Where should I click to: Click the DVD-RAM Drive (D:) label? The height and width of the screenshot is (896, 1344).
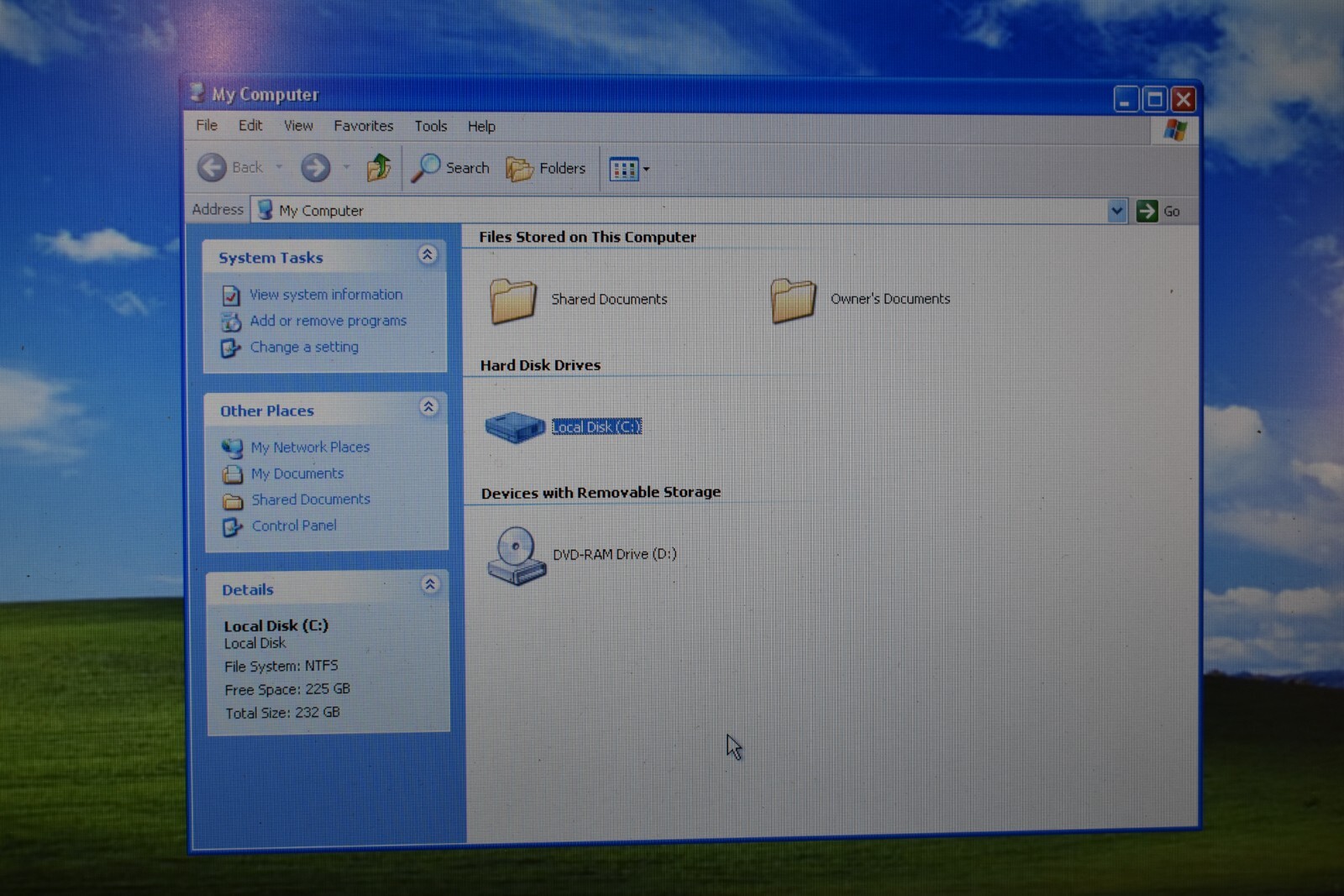coord(615,554)
